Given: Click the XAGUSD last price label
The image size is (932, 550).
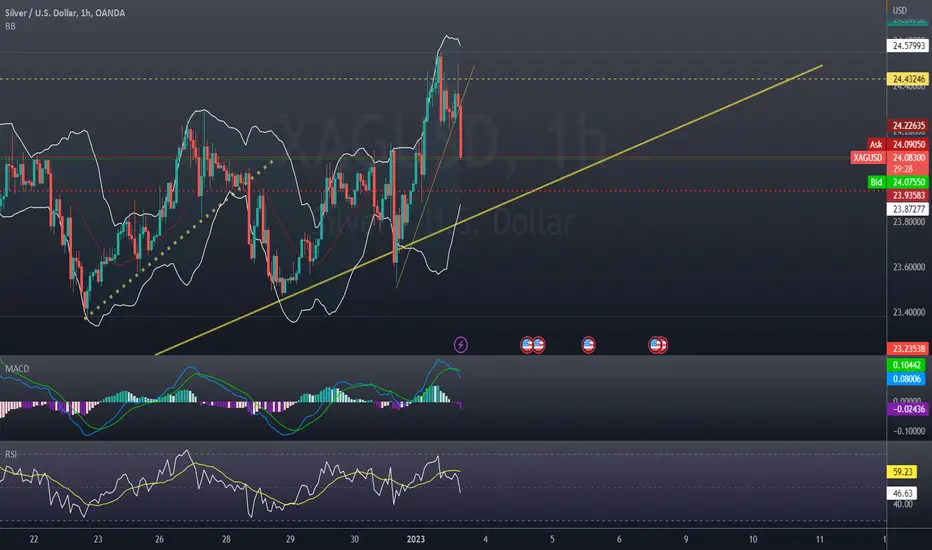Looking at the screenshot, I should (x=868, y=158).
